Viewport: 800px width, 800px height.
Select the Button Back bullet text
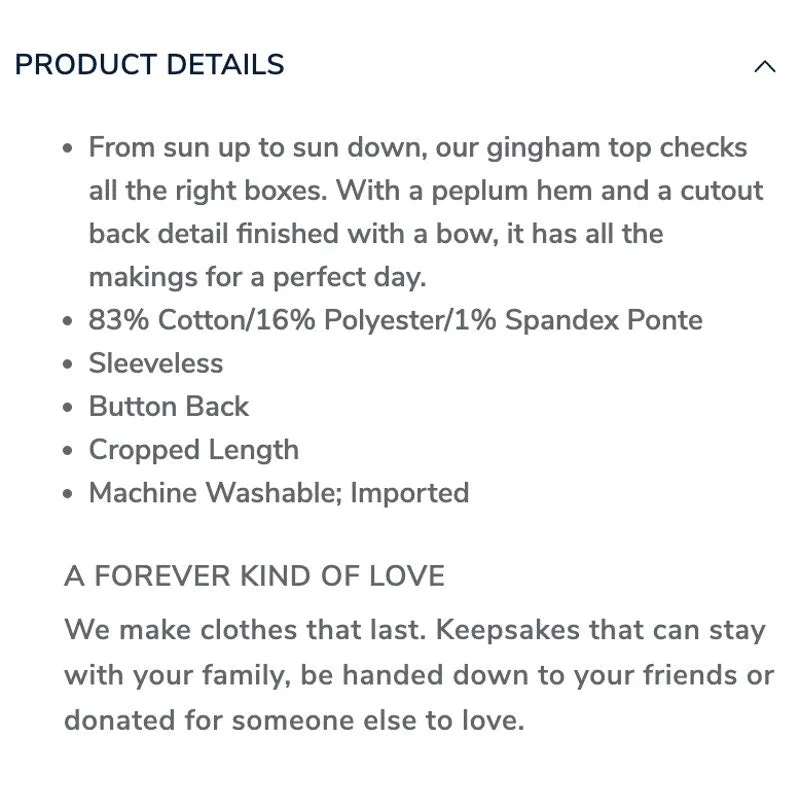(x=169, y=407)
